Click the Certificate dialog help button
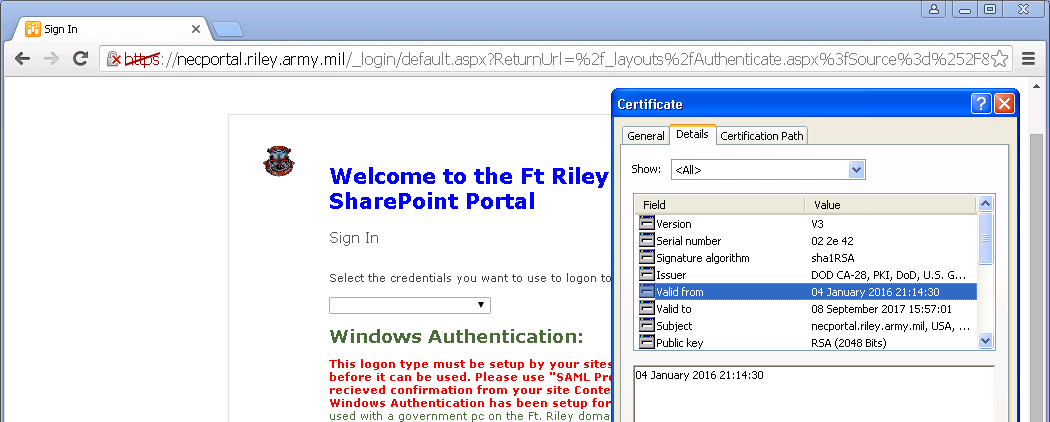 click(981, 104)
